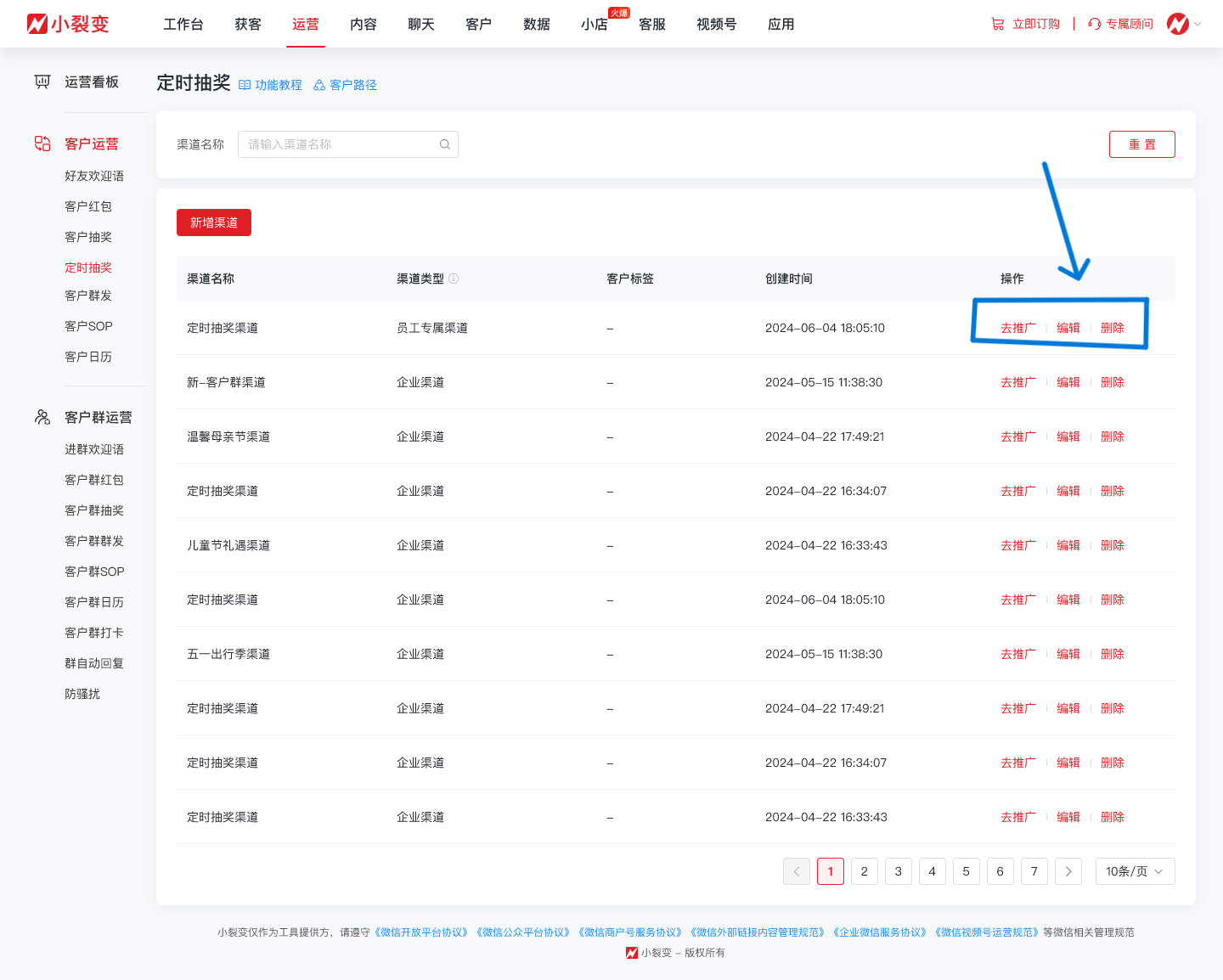Viewport: 1223px width, 980px height.
Task: Jump to page 5 in pagination
Action: [x=966, y=871]
